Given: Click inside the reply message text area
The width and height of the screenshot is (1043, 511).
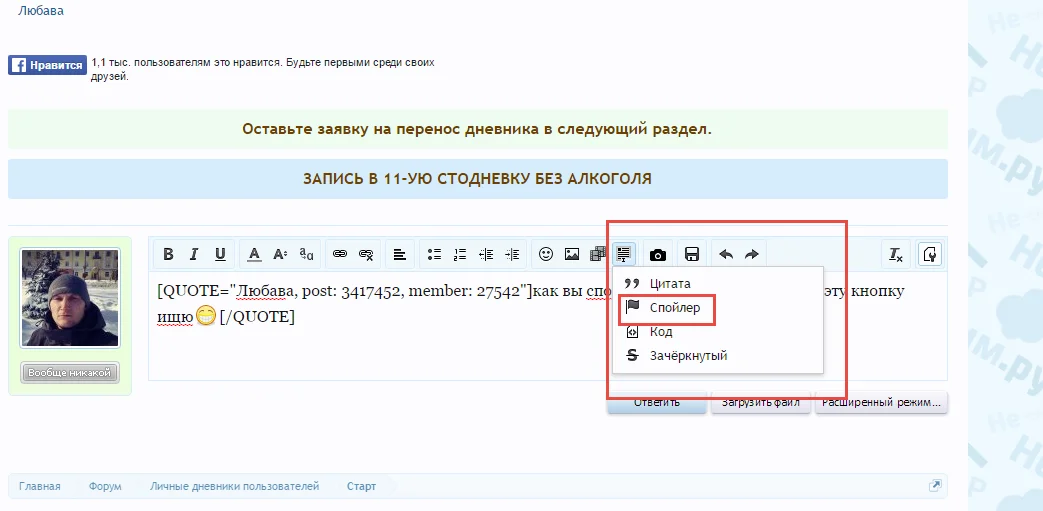Looking at the screenshot, I should tap(400, 350).
